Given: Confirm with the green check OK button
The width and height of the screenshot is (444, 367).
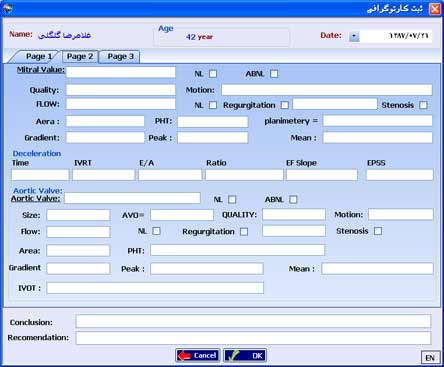Looking at the screenshot, I should [x=245, y=356].
